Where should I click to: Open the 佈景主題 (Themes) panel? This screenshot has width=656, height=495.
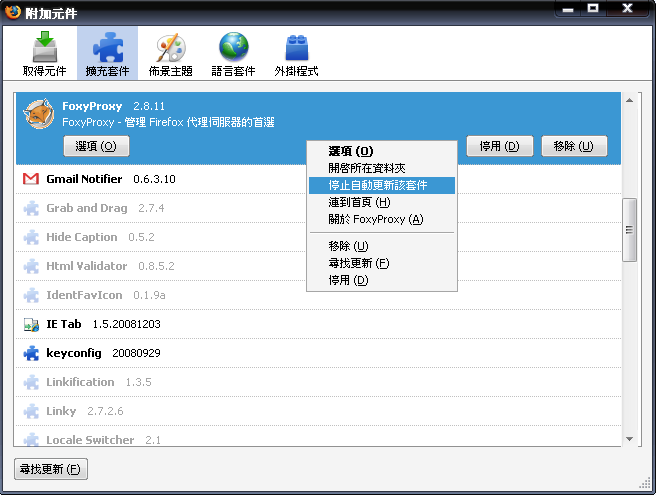click(x=170, y=56)
